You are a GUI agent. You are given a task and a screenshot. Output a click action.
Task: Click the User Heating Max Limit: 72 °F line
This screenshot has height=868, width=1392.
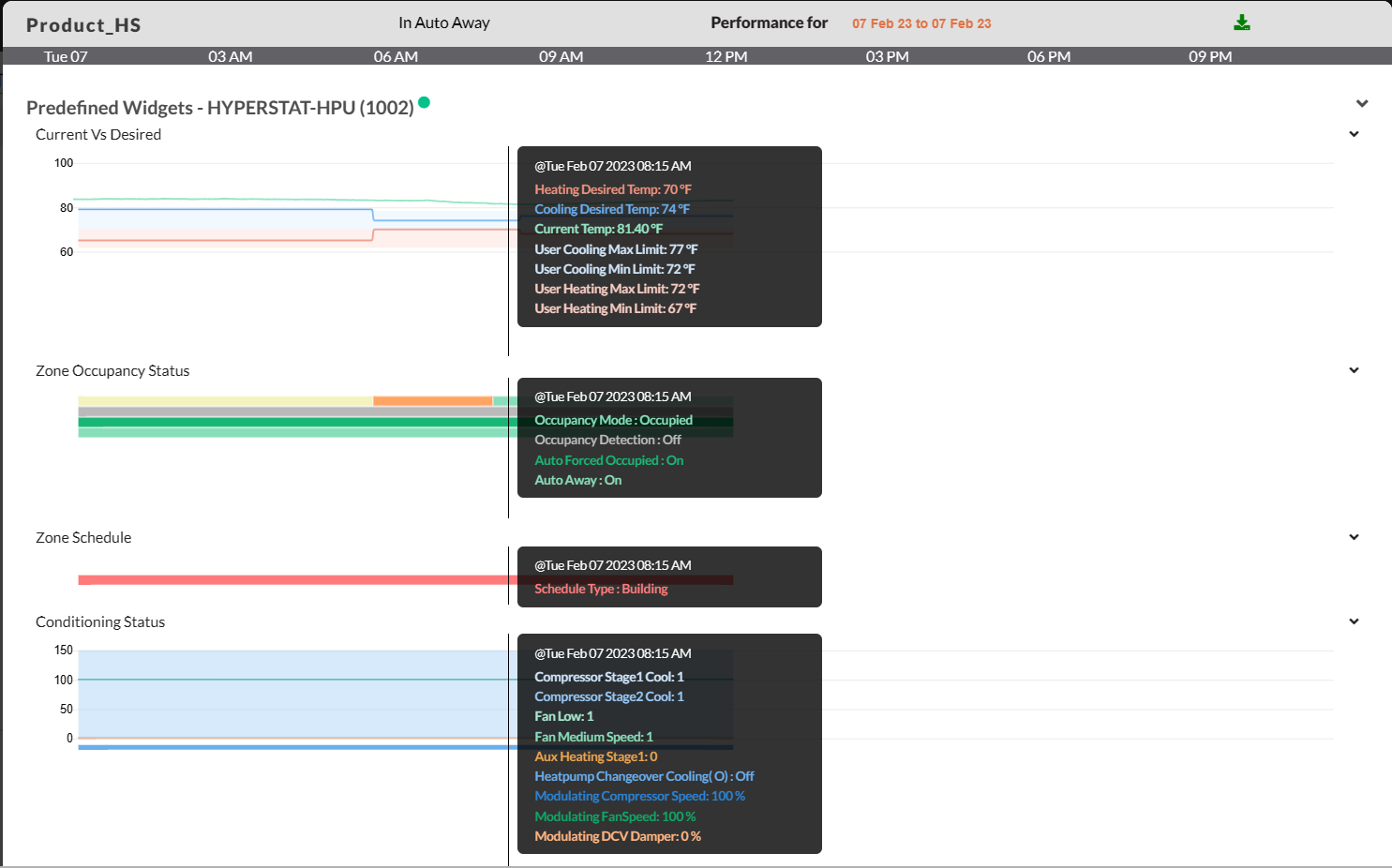pyautogui.click(x=617, y=289)
